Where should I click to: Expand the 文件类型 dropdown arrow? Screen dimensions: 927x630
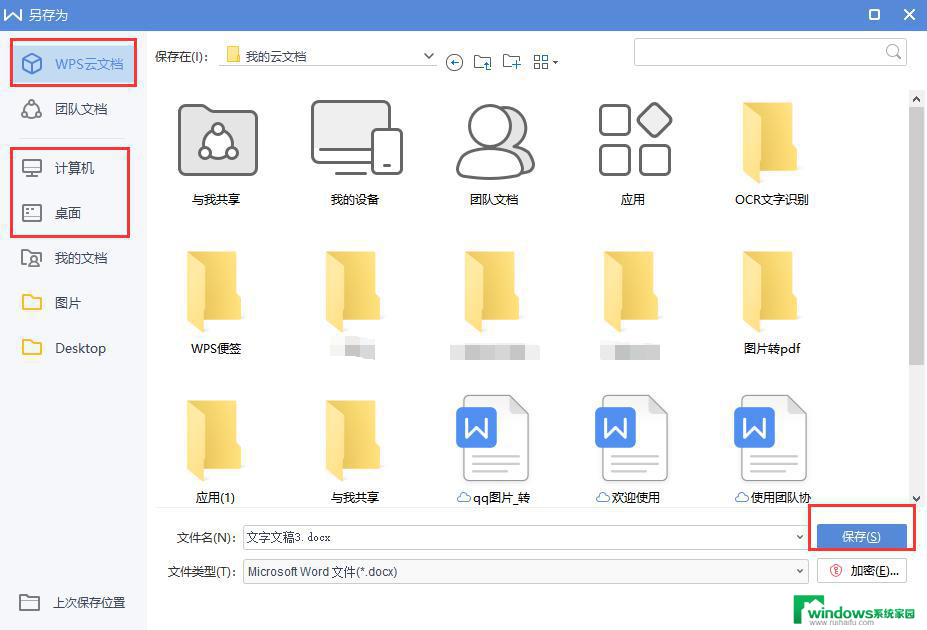tap(799, 571)
